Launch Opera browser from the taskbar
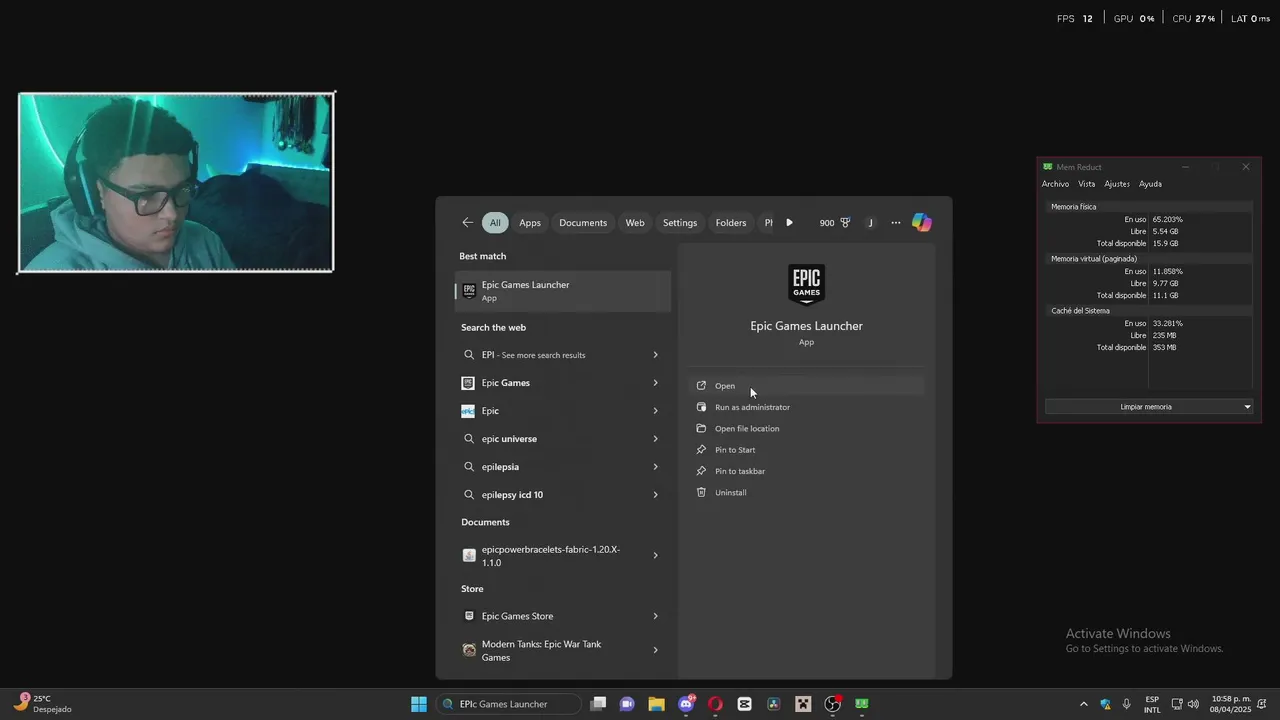 pos(715,704)
